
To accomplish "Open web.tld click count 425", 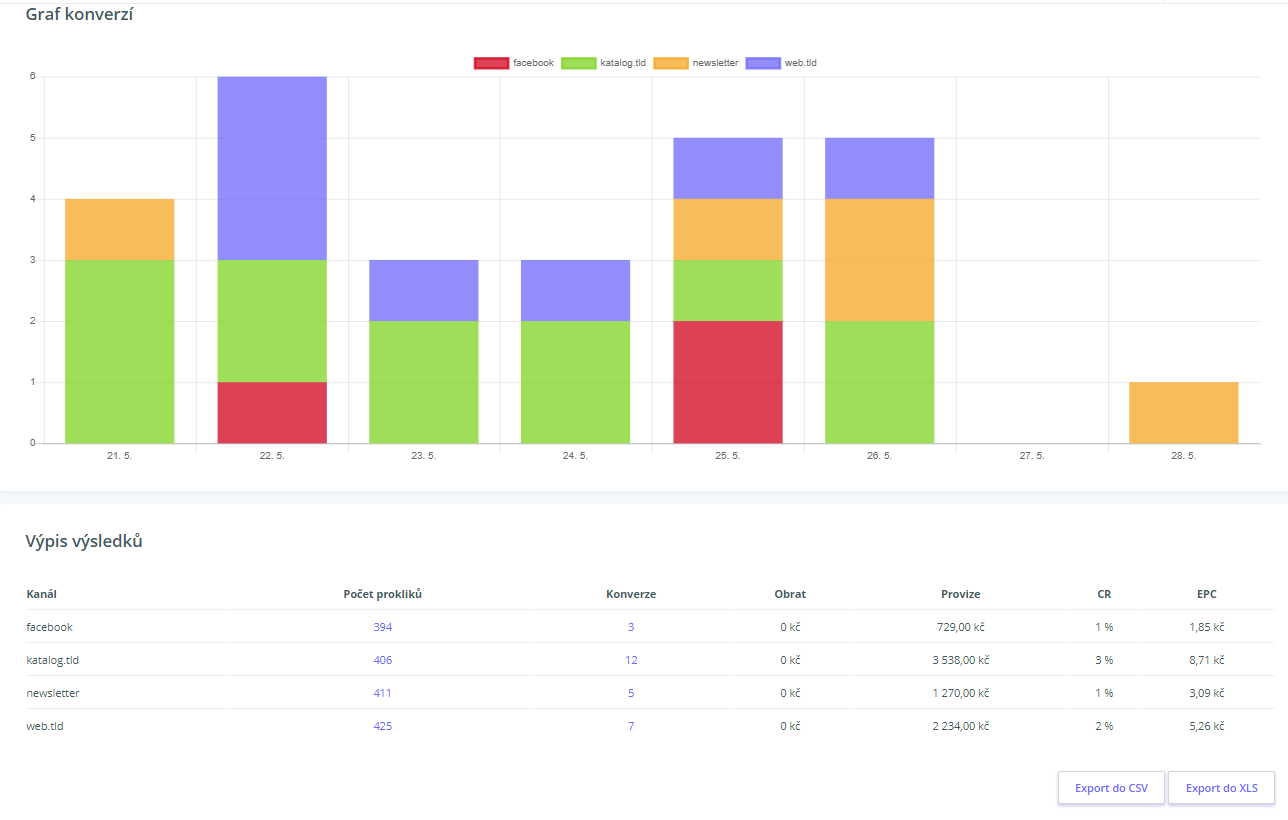I will (x=383, y=726).
